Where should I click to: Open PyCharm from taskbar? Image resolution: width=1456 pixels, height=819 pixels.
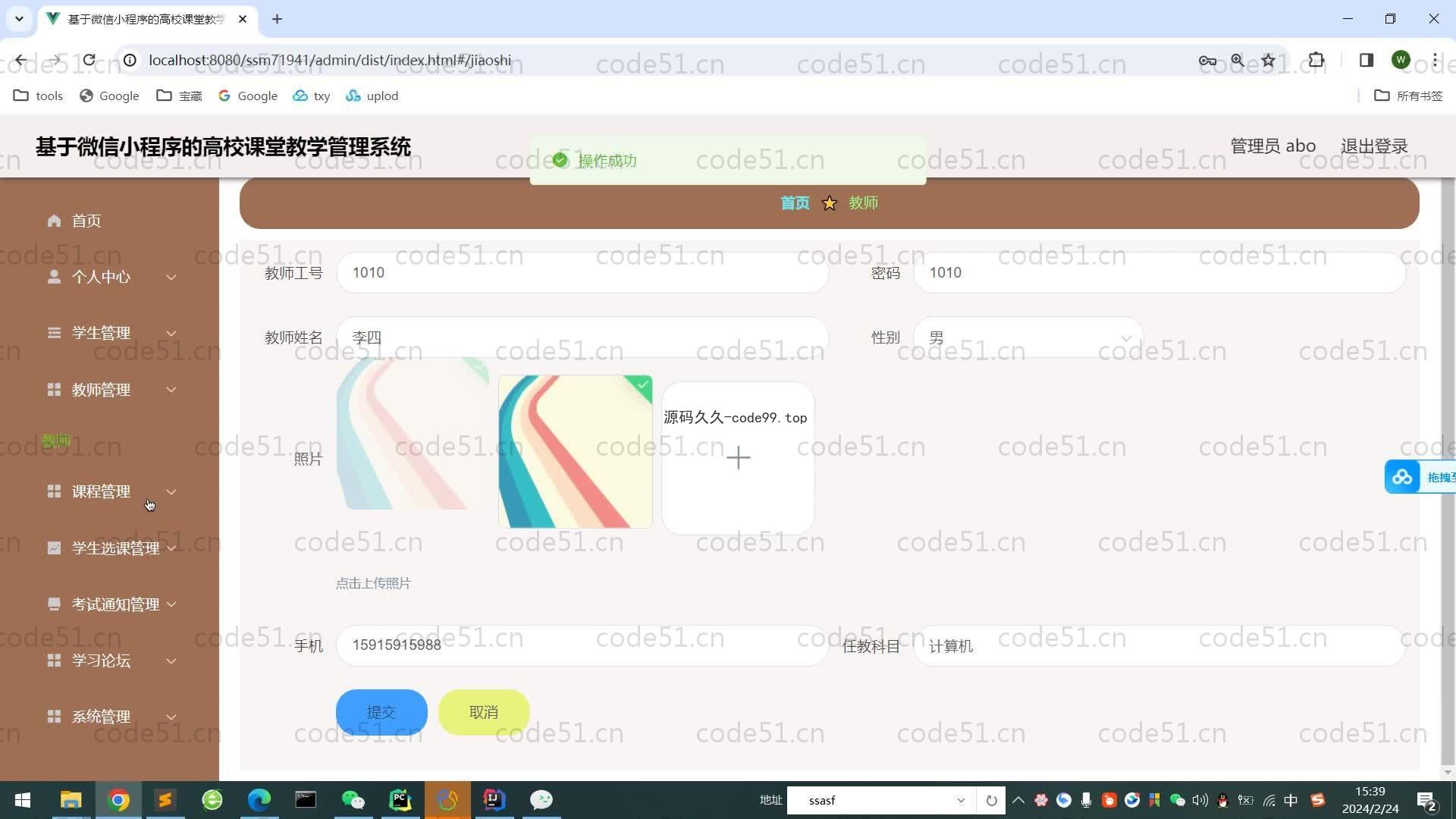click(400, 800)
